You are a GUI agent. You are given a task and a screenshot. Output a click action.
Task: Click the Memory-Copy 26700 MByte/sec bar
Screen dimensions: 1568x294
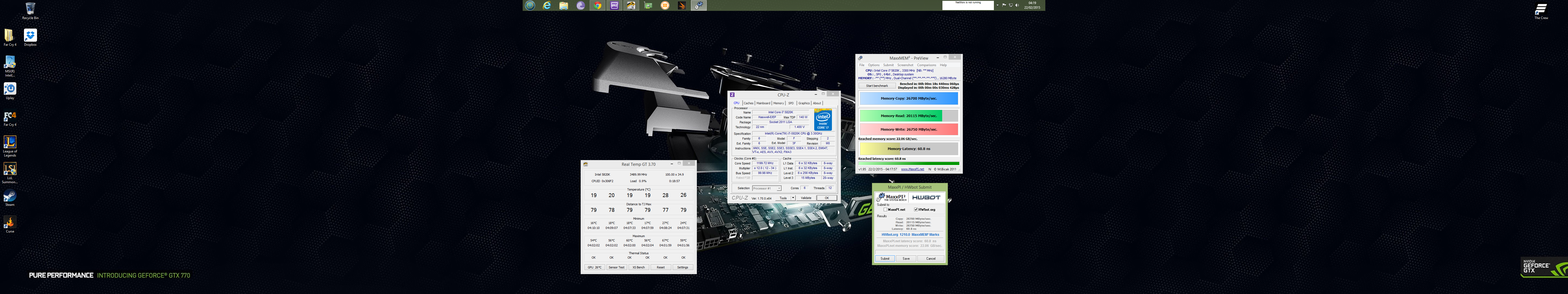(908, 98)
